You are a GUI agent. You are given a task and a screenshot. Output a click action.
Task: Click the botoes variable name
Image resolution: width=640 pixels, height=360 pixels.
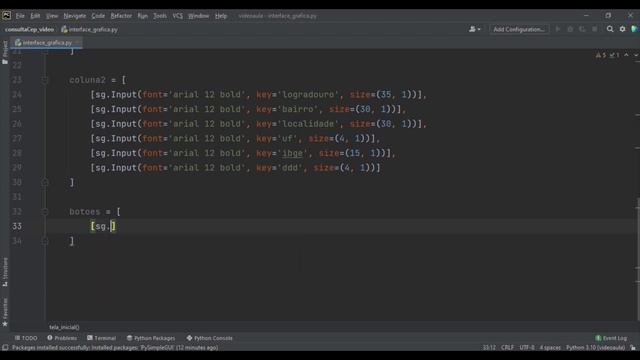click(84, 212)
